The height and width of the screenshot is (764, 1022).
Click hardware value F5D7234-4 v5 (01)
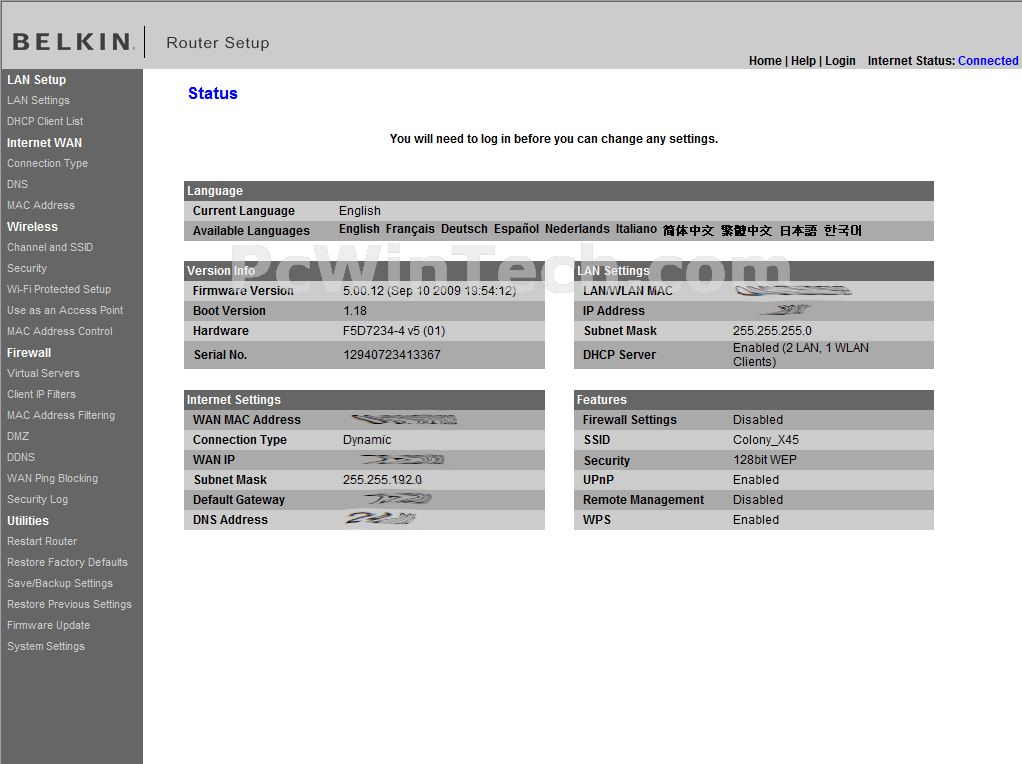coord(394,331)
